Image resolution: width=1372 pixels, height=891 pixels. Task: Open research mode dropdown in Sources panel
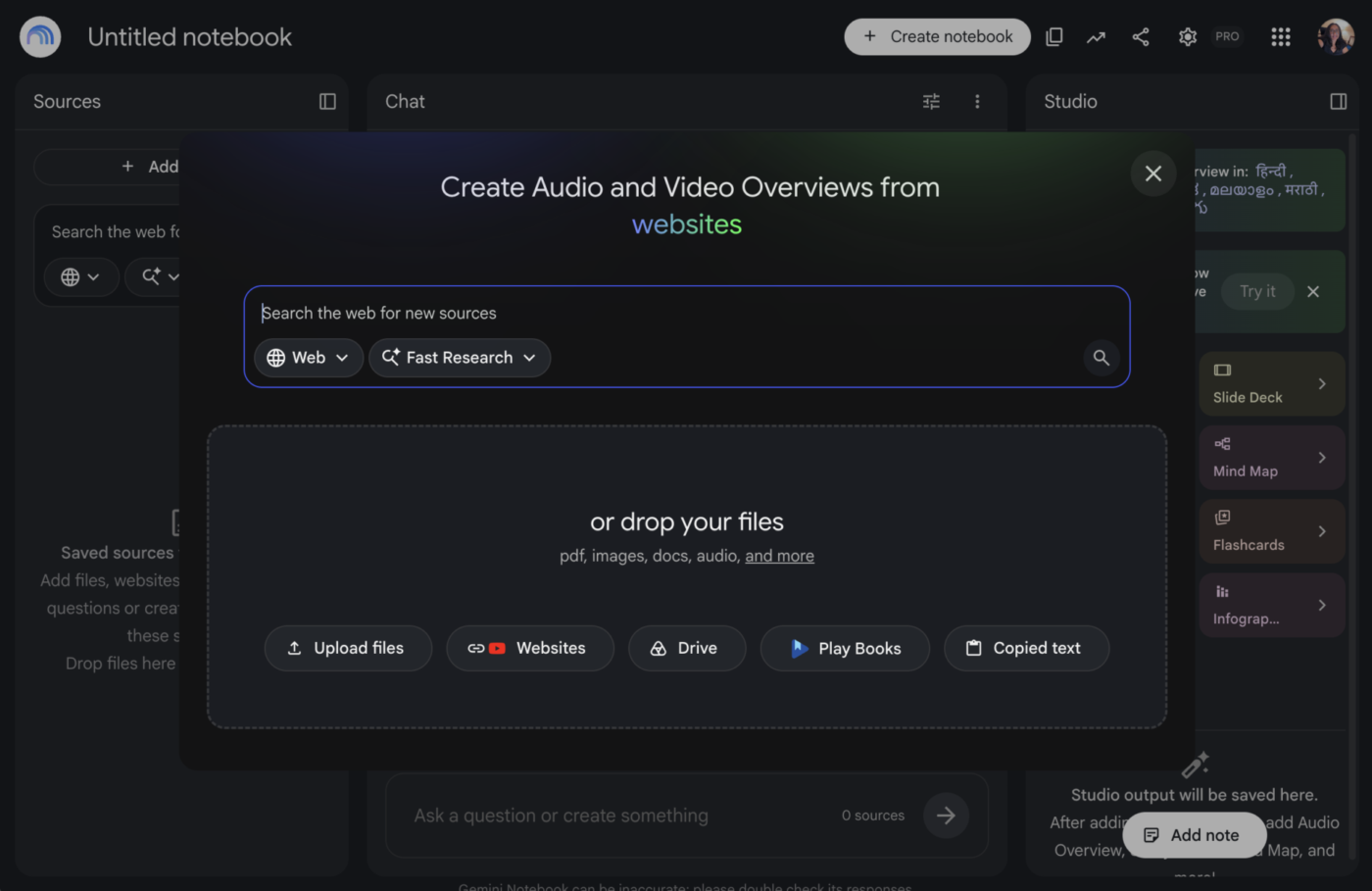coord(155,277)
